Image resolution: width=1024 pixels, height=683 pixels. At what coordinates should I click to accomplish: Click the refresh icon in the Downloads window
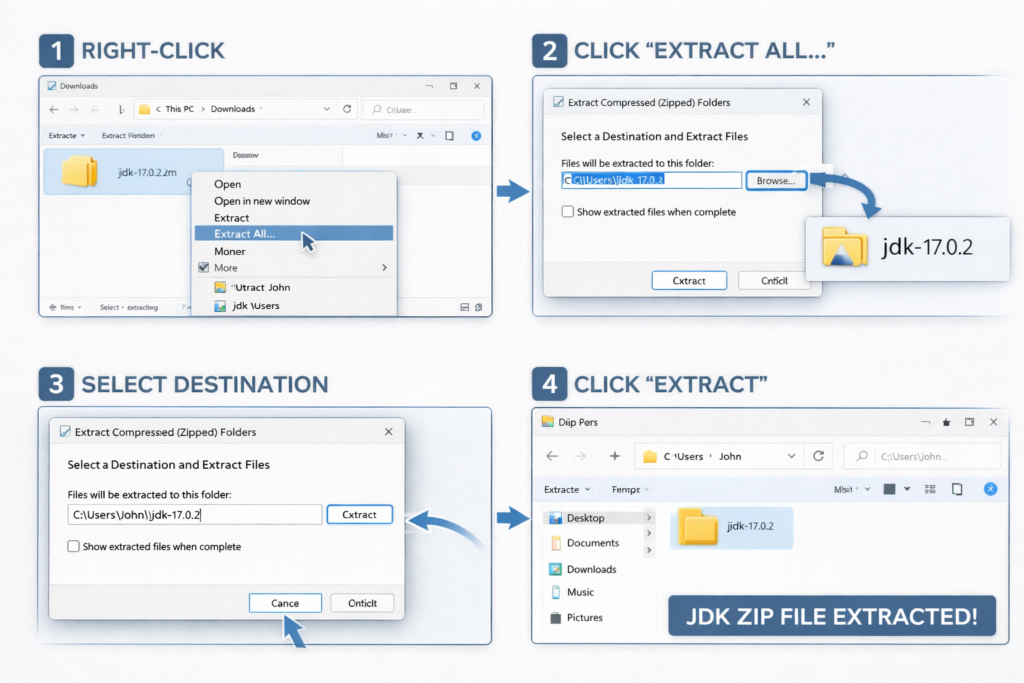click(347, 109)
